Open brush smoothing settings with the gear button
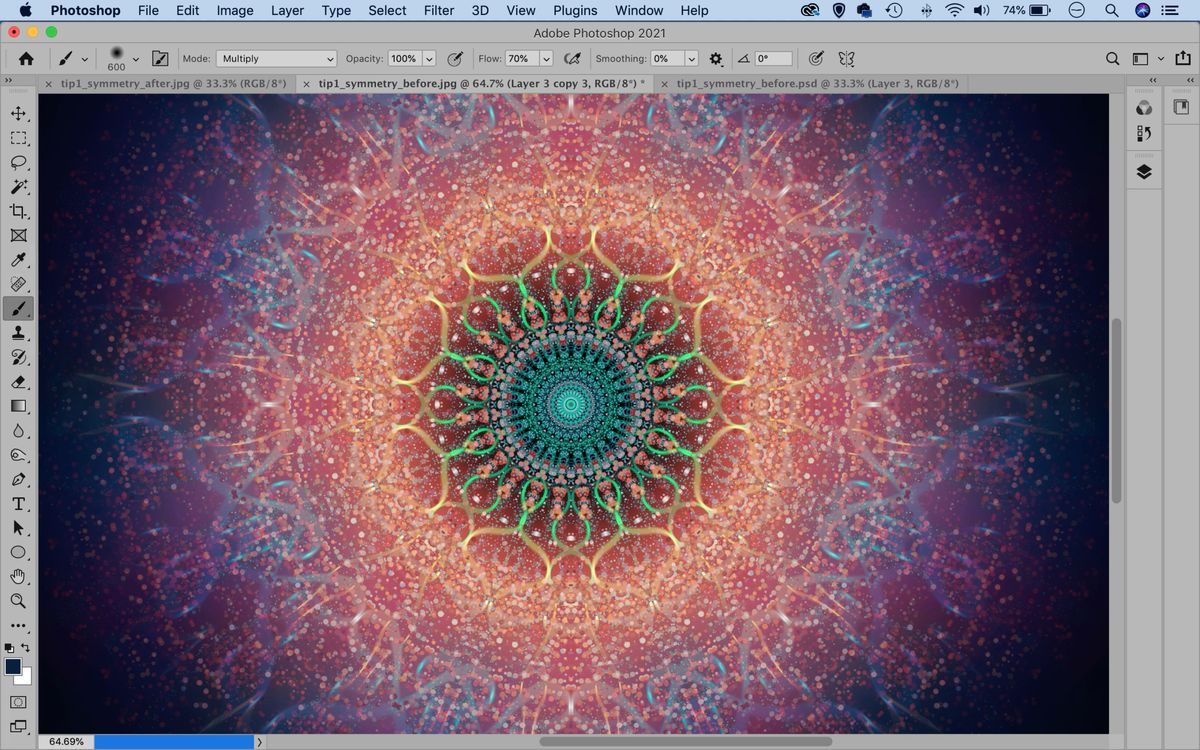Screen dimensions: 1200x750 coord(716,58)
